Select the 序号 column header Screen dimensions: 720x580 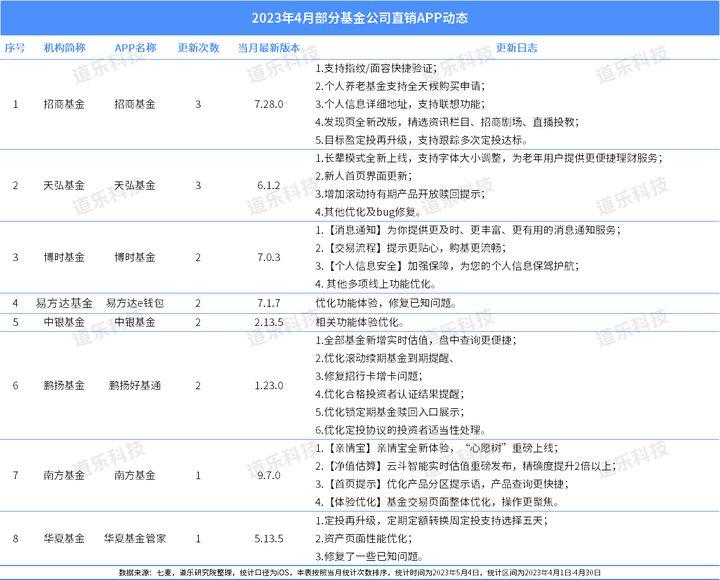[x=15, y=48]
